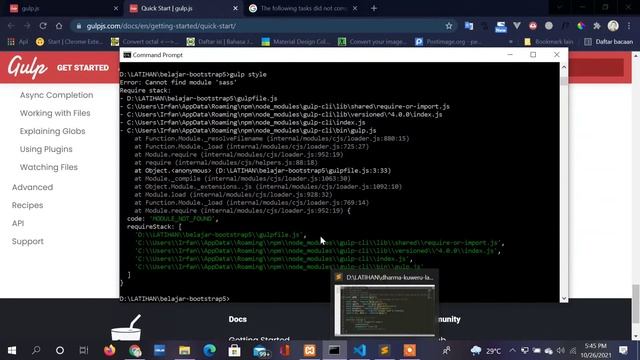This screenshot has height=360, width=640.
Task: Open Apps shortcut in bookmarks bar
Action: point(18,42)
